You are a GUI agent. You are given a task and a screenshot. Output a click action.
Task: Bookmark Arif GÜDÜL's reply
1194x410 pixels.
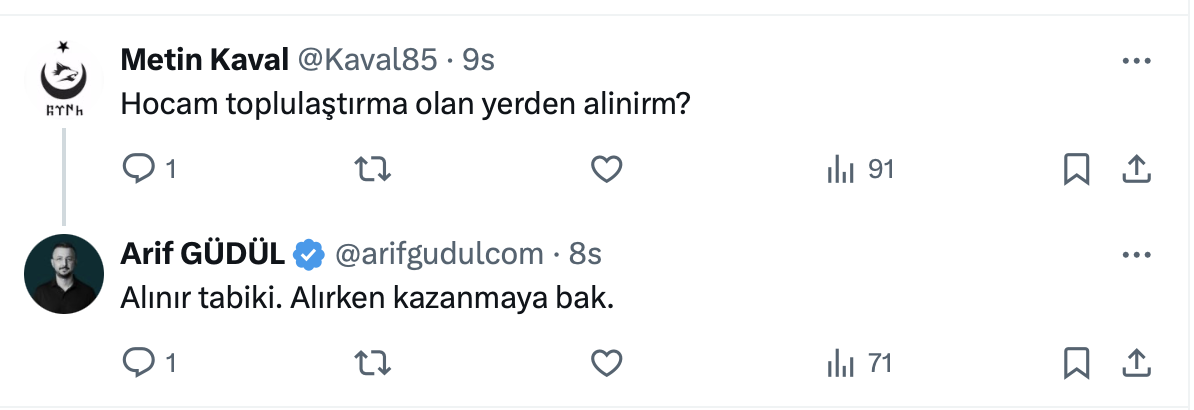point(1076,363)
